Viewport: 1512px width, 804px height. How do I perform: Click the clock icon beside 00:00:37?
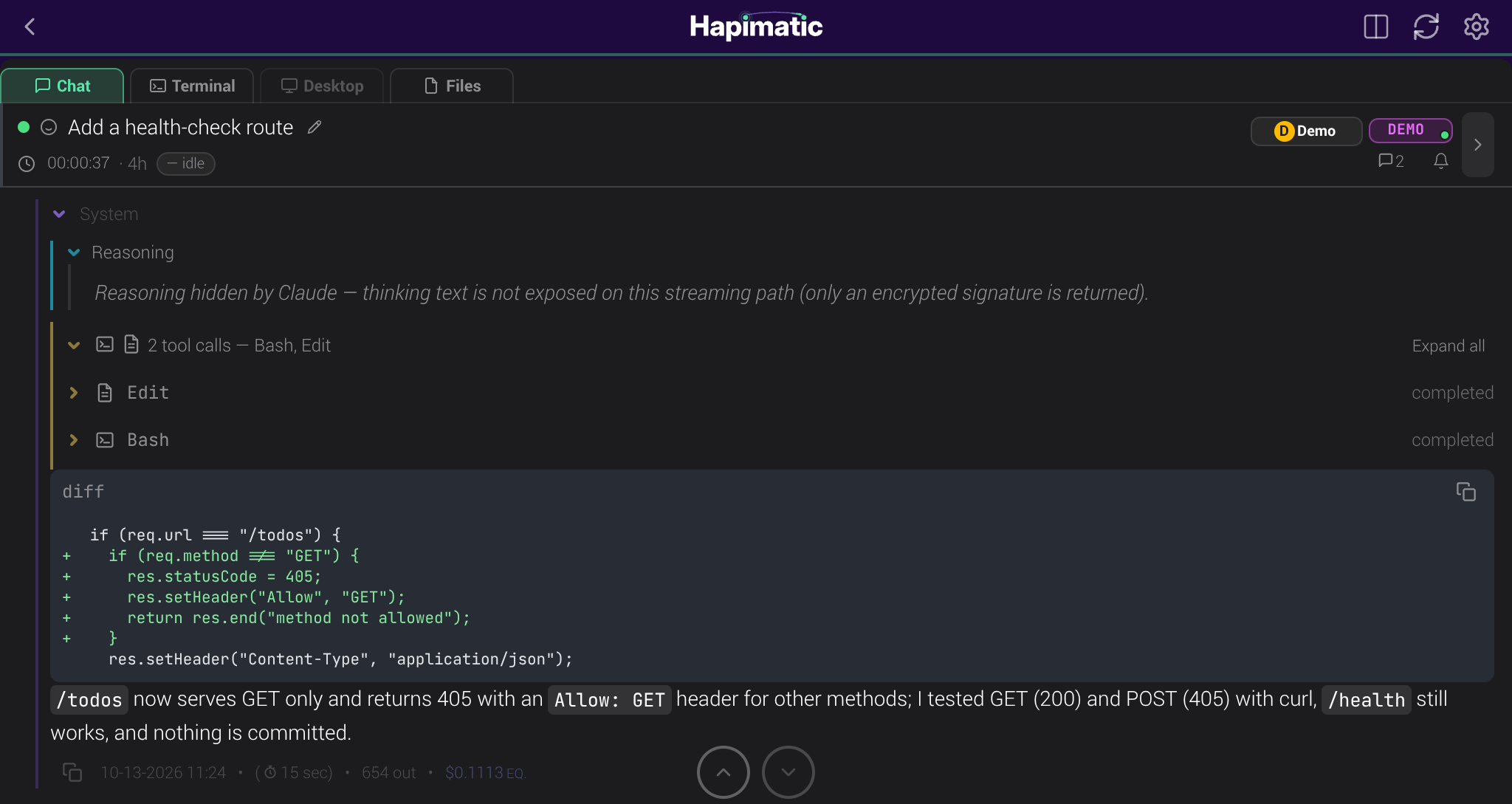click(x=27, y=163)
